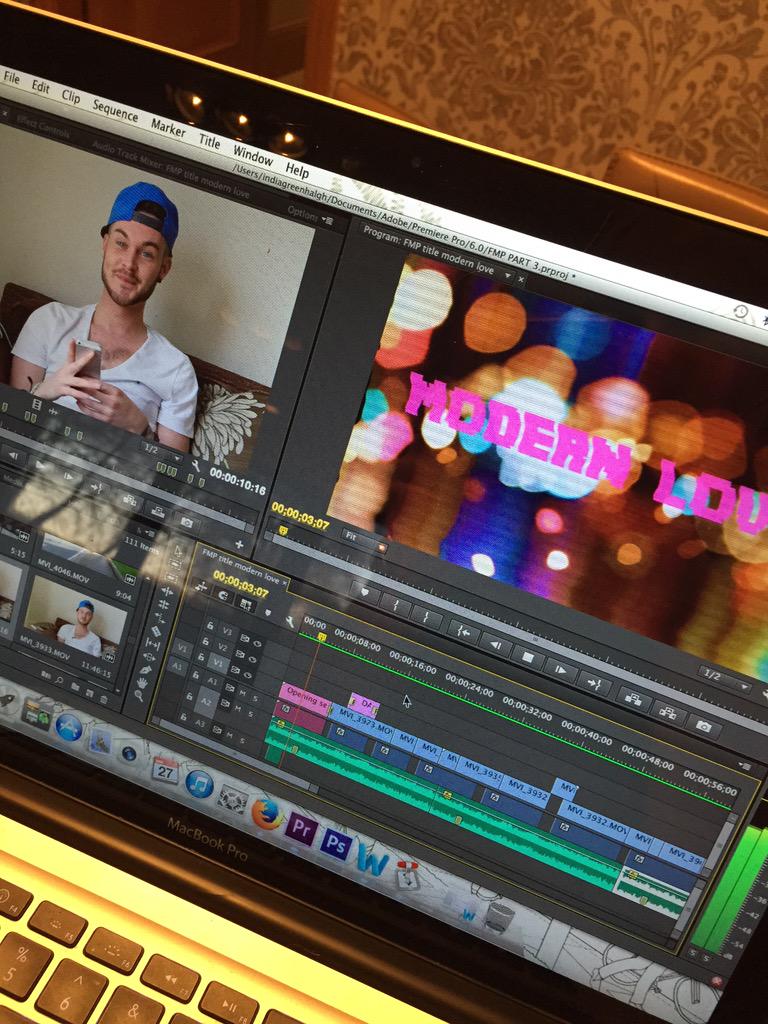Toggle Linked Selection in timeline header

tap(246, 604)
